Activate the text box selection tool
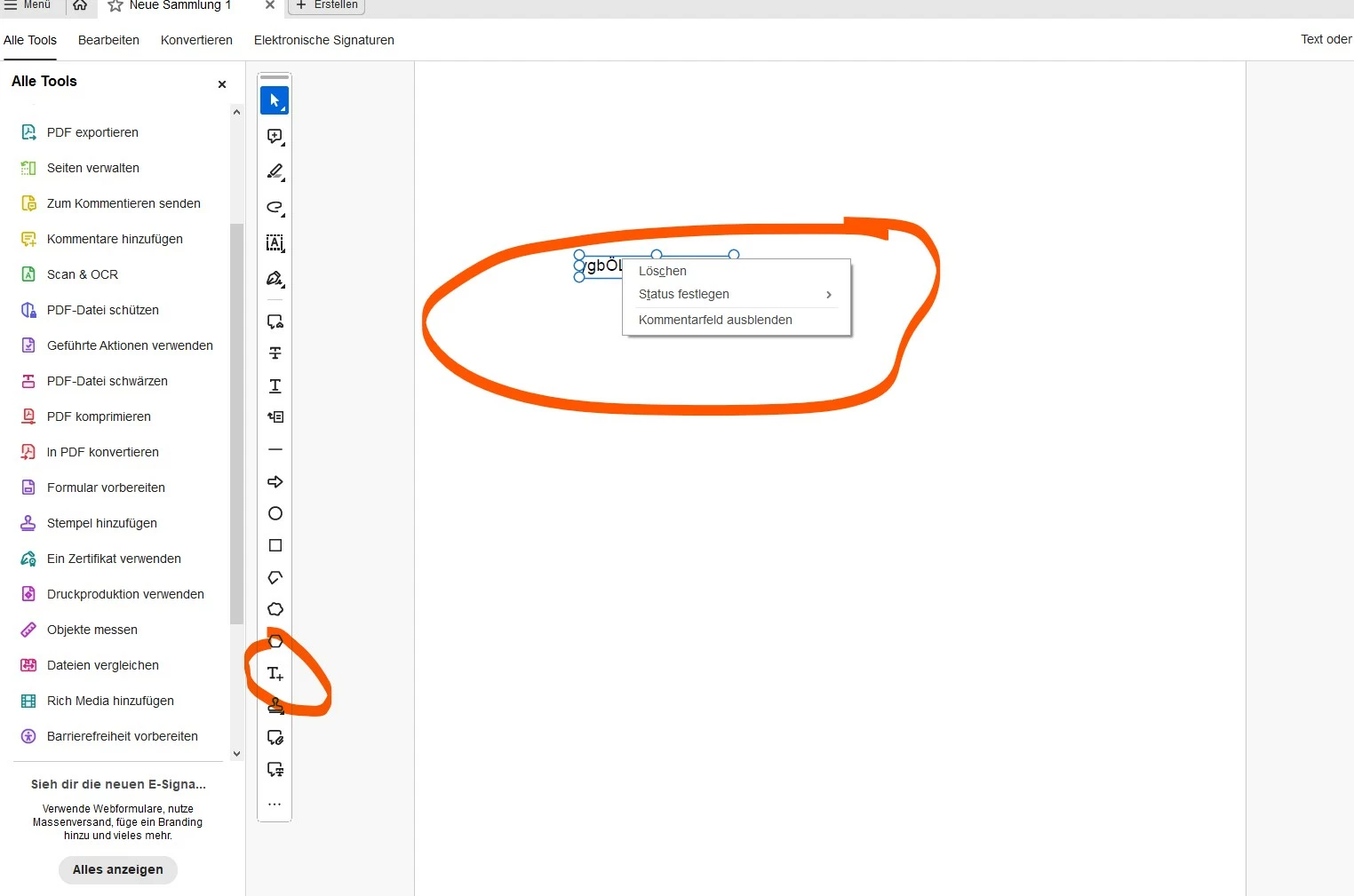Viewport: 1354px width, 896px height. tap(275, 243)
